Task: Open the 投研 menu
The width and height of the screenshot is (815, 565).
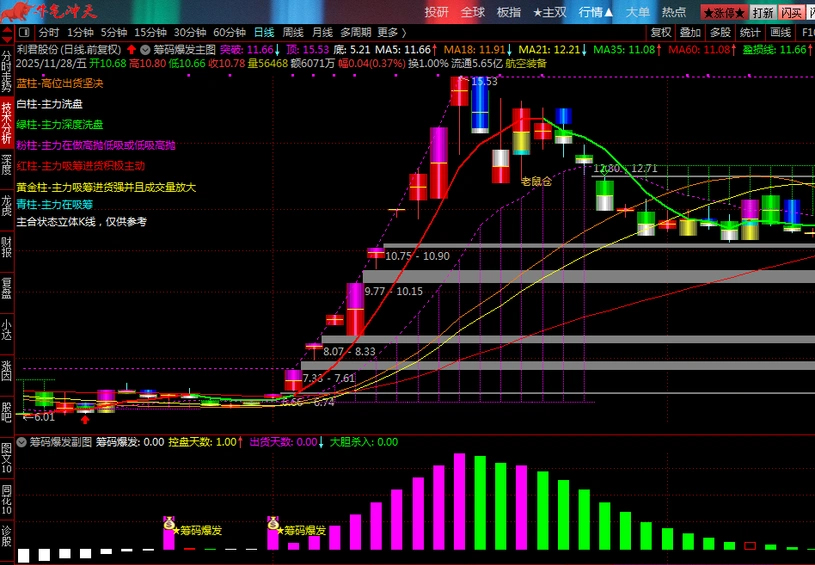Action: (436, 12)
